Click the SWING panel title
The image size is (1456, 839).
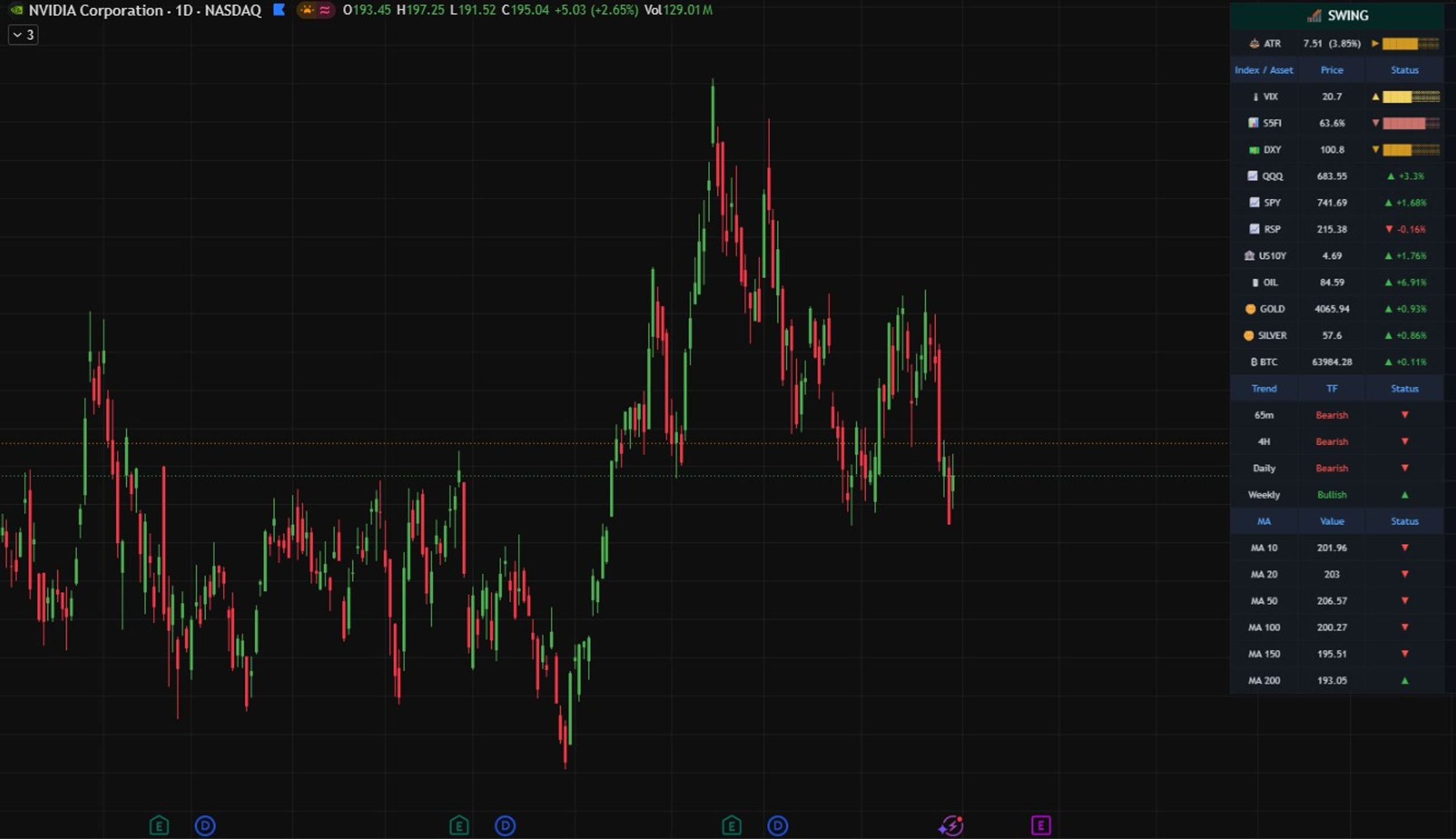tap(1348, 16)
